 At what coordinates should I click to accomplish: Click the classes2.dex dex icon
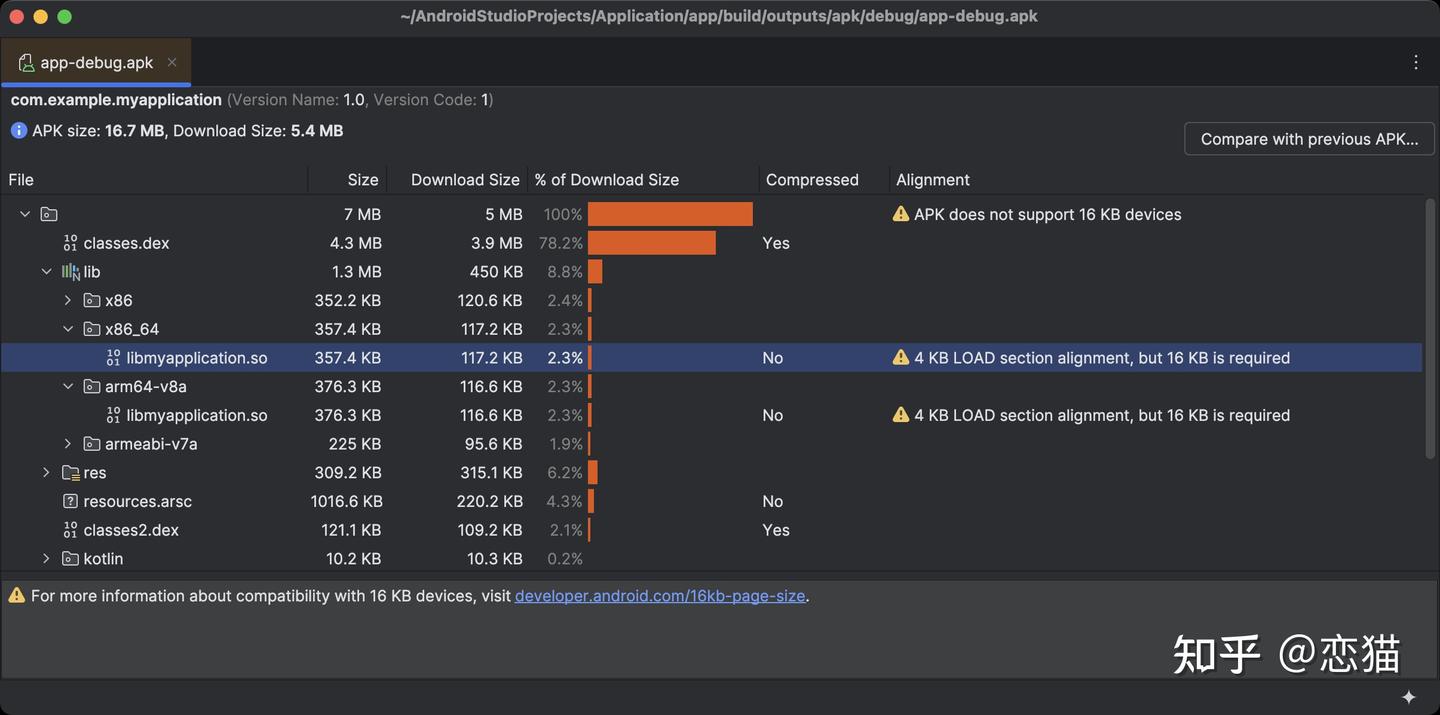click(x=69, y=529)
